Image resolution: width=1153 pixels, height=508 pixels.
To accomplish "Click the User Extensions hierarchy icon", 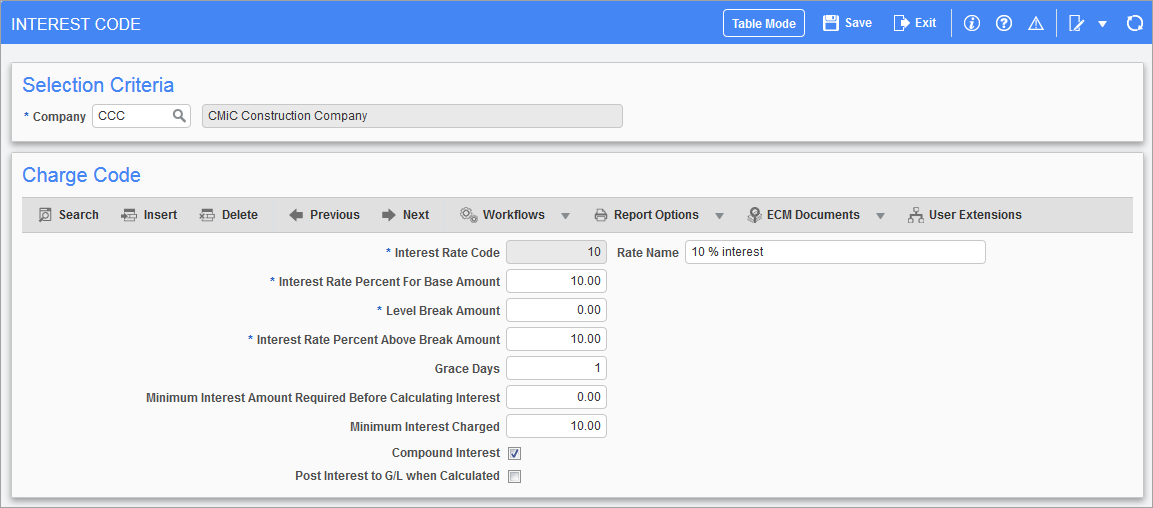I will (x=915, y=215).
